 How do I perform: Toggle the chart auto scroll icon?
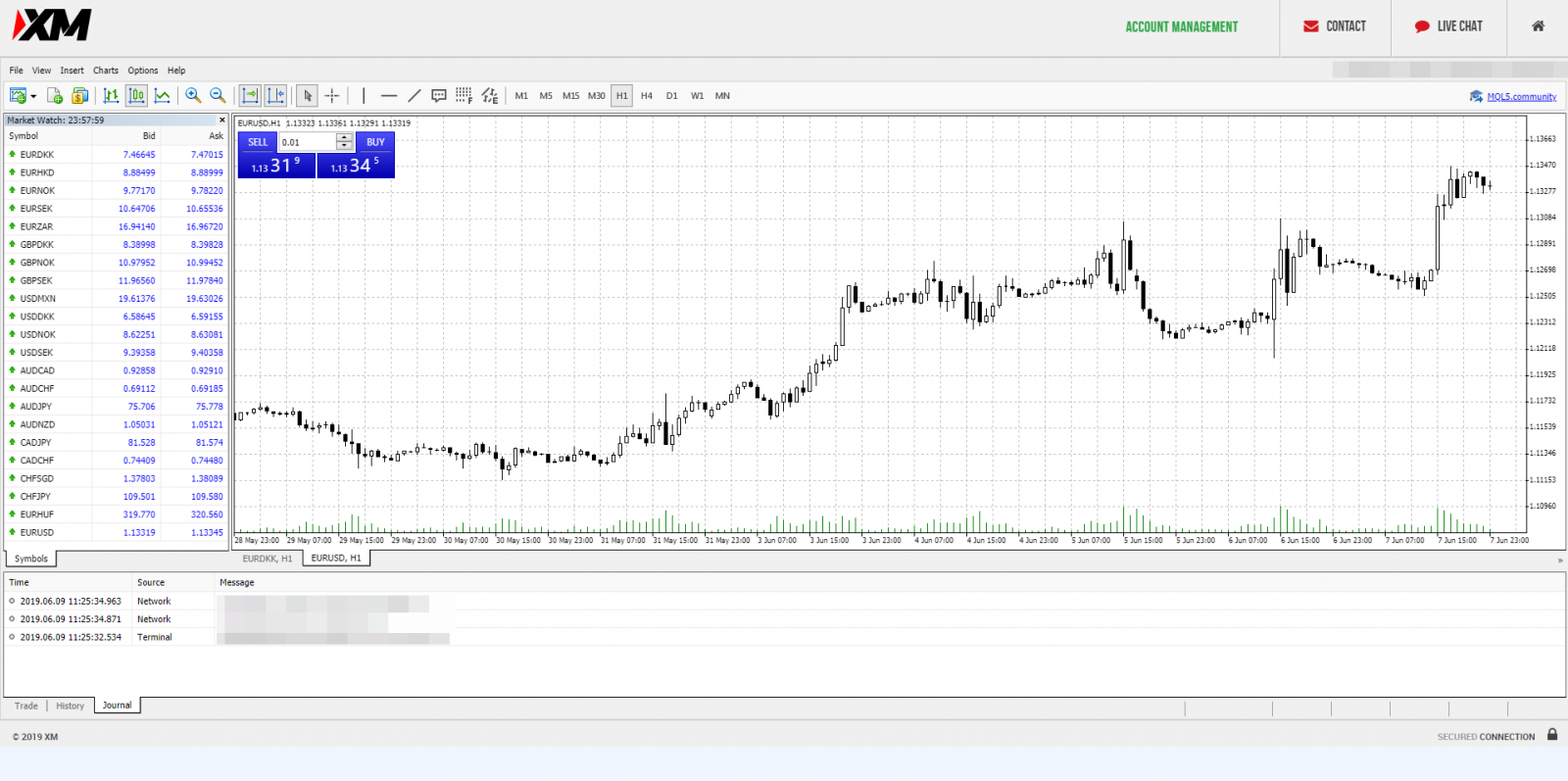(250, 95)
